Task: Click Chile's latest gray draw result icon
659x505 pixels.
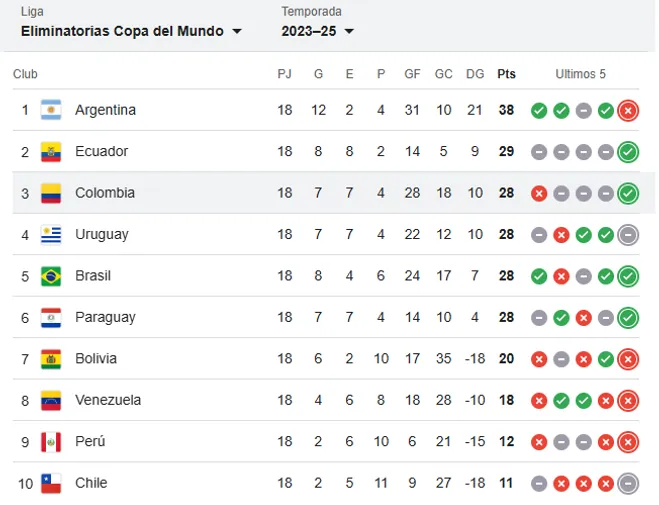Action: 628,483
